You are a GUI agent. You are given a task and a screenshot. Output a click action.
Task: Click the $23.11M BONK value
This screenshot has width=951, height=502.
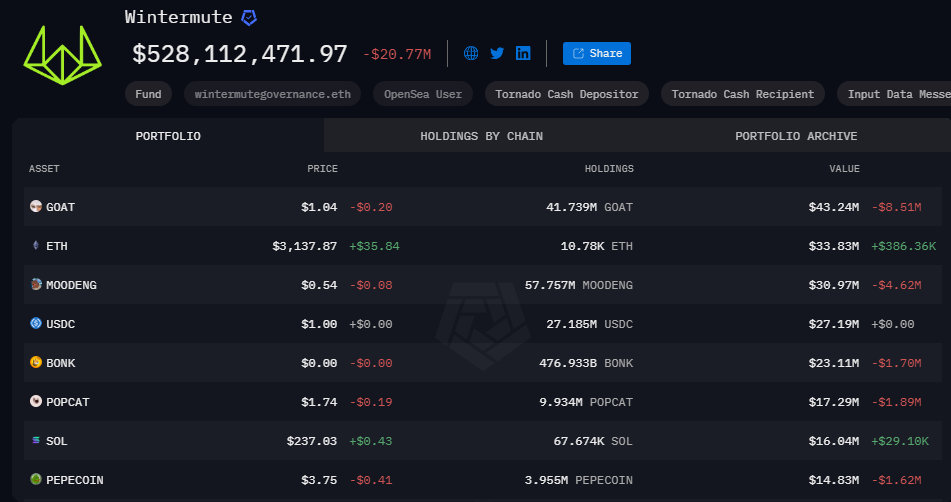pyautogui.click(x=834, y=363)
